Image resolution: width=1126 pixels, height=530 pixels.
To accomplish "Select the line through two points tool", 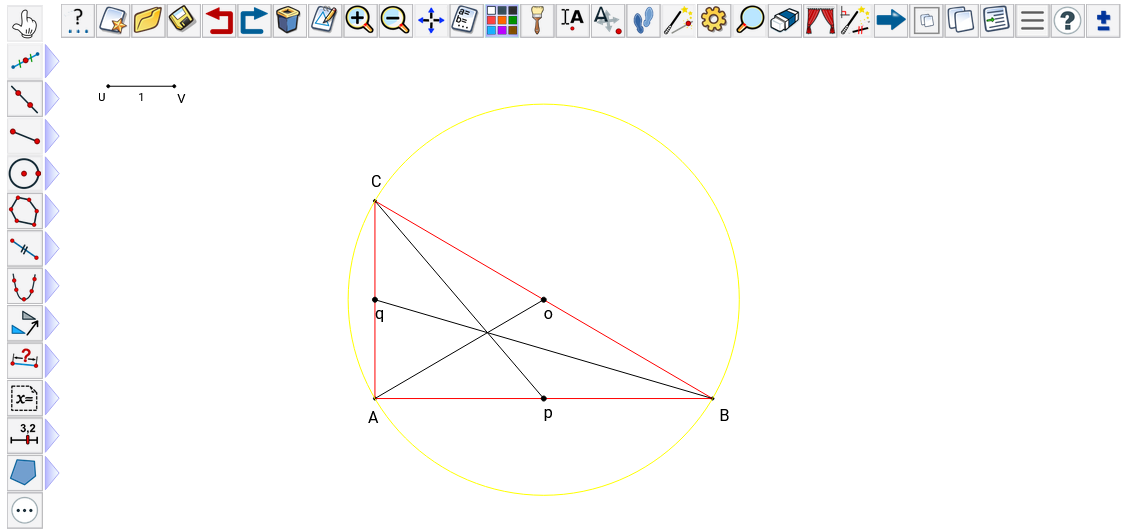I will tap(25, 98).
